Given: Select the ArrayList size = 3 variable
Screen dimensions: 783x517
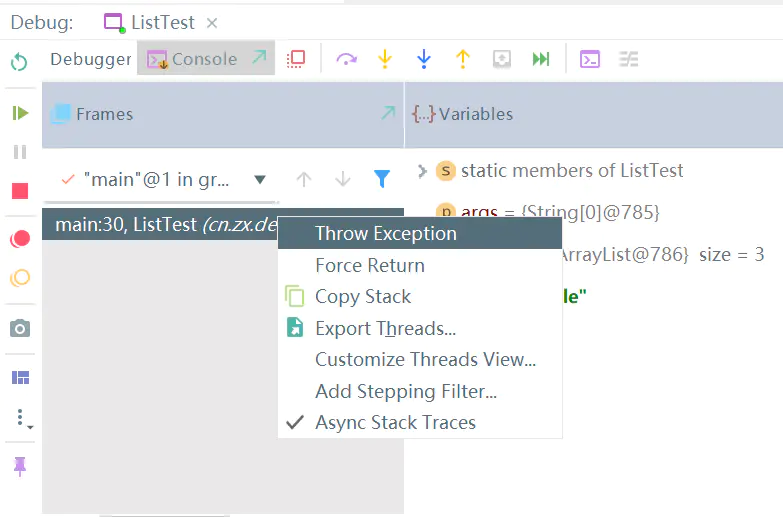Looking at the screenshot, I should pos(662,255).
